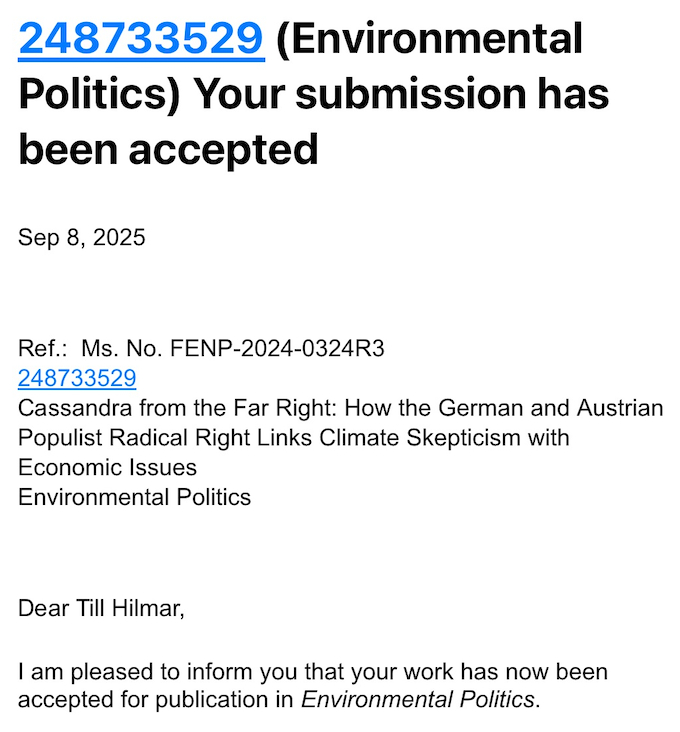Click 'been accepted' in the bold heading
Viewport: 680px width, 732px height.
tap(168, 150)
